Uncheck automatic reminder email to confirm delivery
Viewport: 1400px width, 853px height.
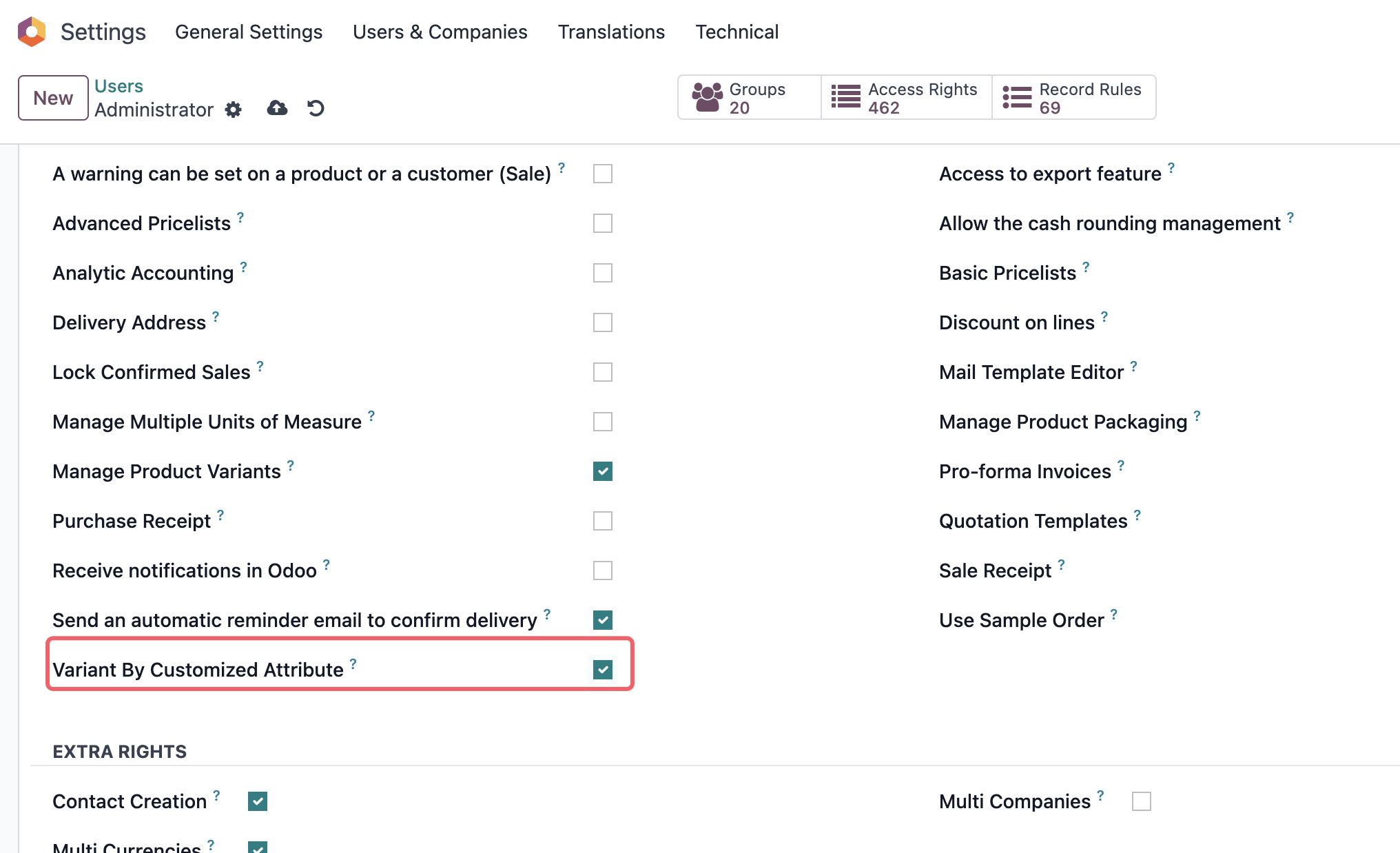point(603,620)
